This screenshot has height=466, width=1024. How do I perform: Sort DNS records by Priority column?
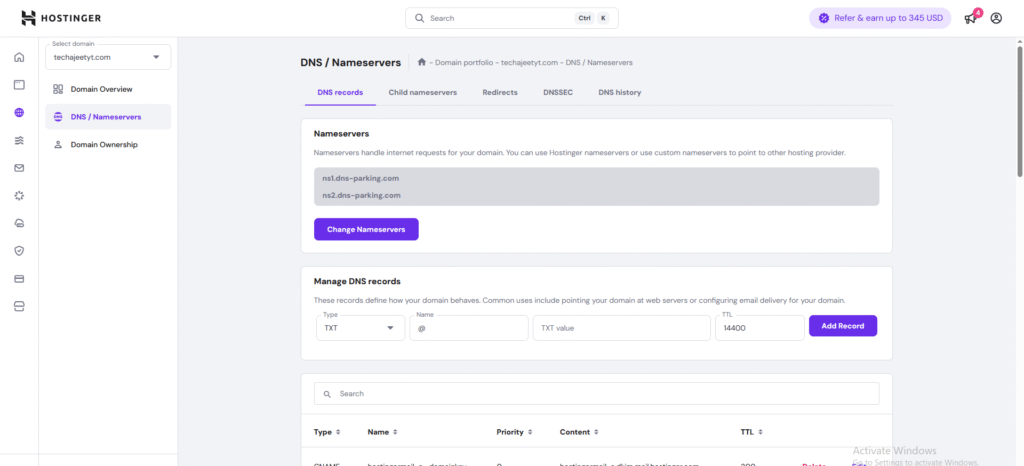click(x=516, y=432)
